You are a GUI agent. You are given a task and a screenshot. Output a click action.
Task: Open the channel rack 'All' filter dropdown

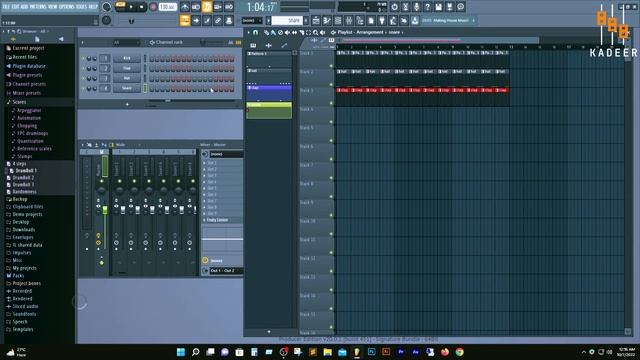pos(126,42)
